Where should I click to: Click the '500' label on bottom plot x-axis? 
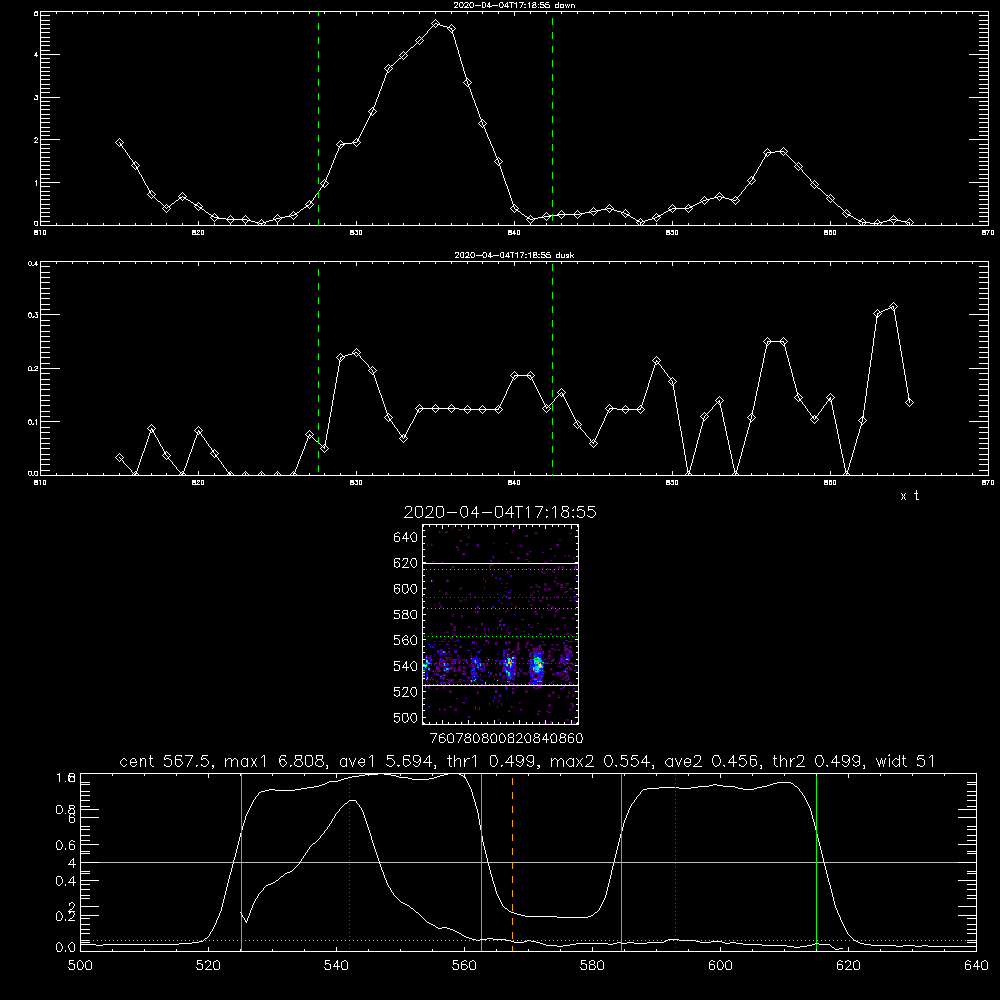point(80,966)
